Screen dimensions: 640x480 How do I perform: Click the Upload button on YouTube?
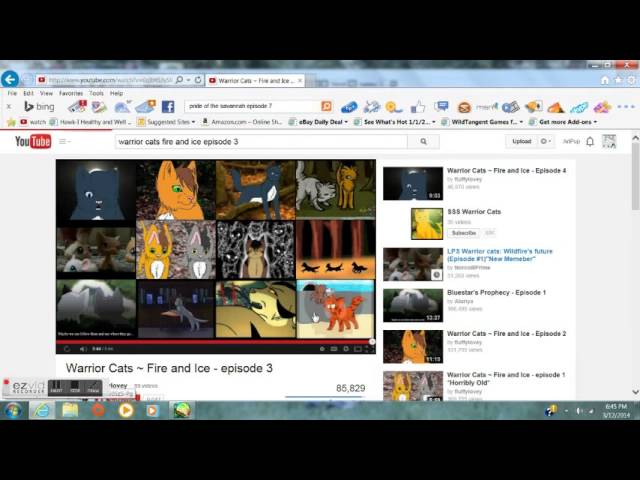(x=521, y=141)
